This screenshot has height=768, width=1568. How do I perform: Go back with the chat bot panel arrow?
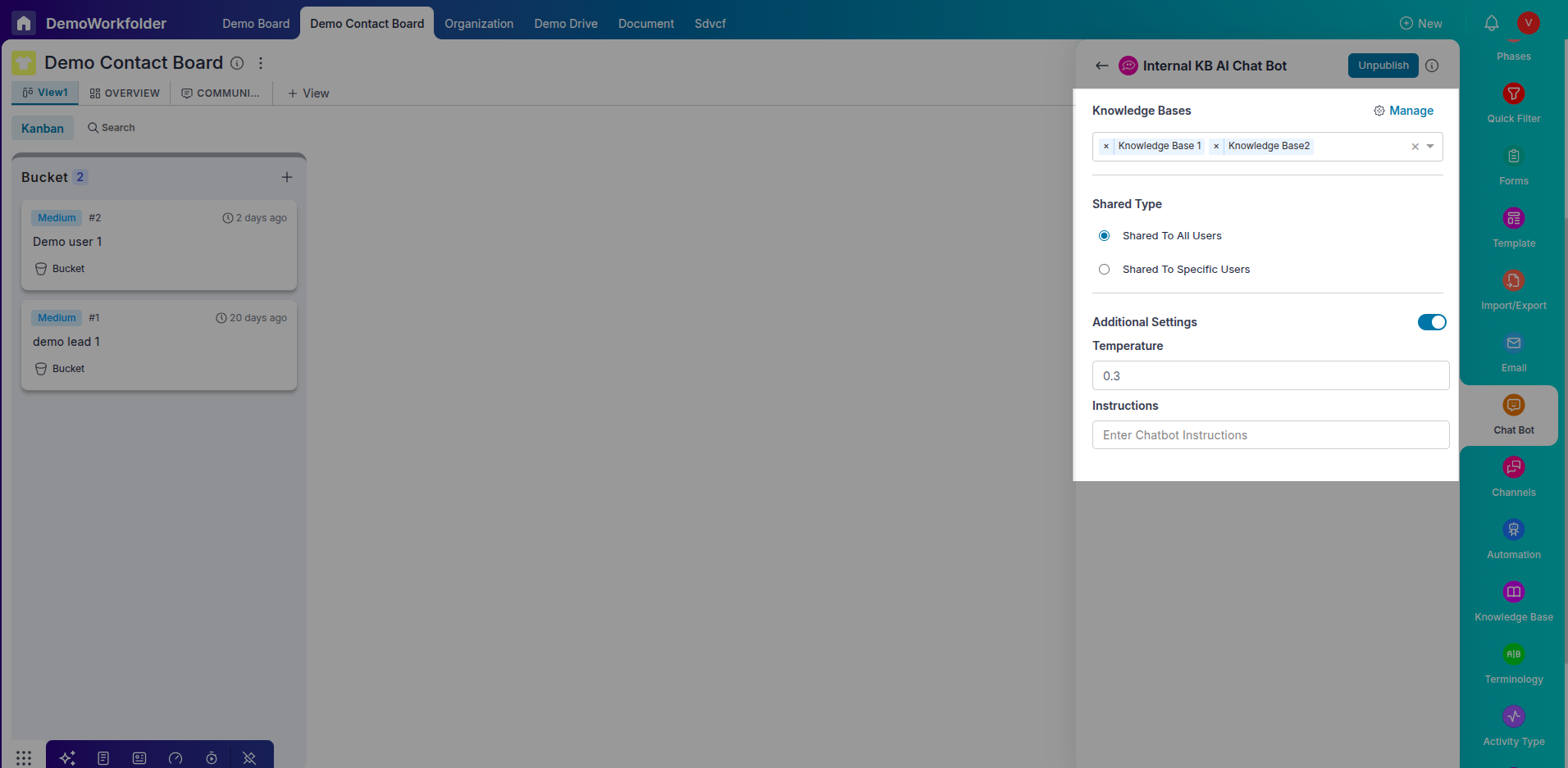pyautogui.click(x=1102, y=66)
